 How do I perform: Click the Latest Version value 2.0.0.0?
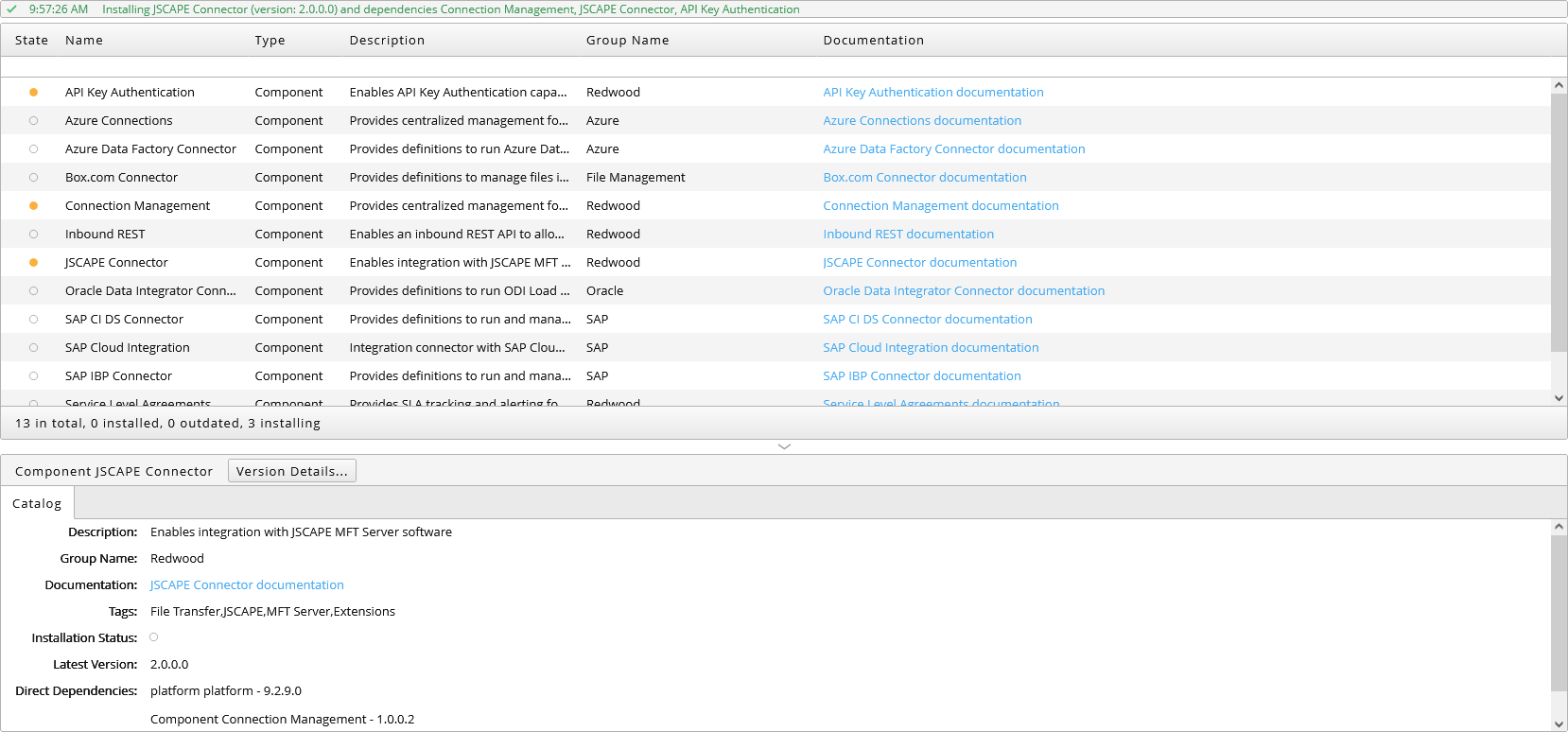tap(169, 665)
